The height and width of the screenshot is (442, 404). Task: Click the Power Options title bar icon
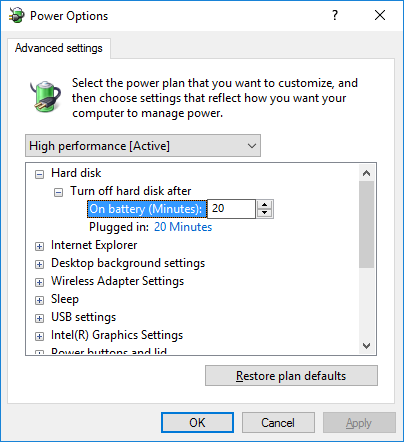(x=16, y=15)
